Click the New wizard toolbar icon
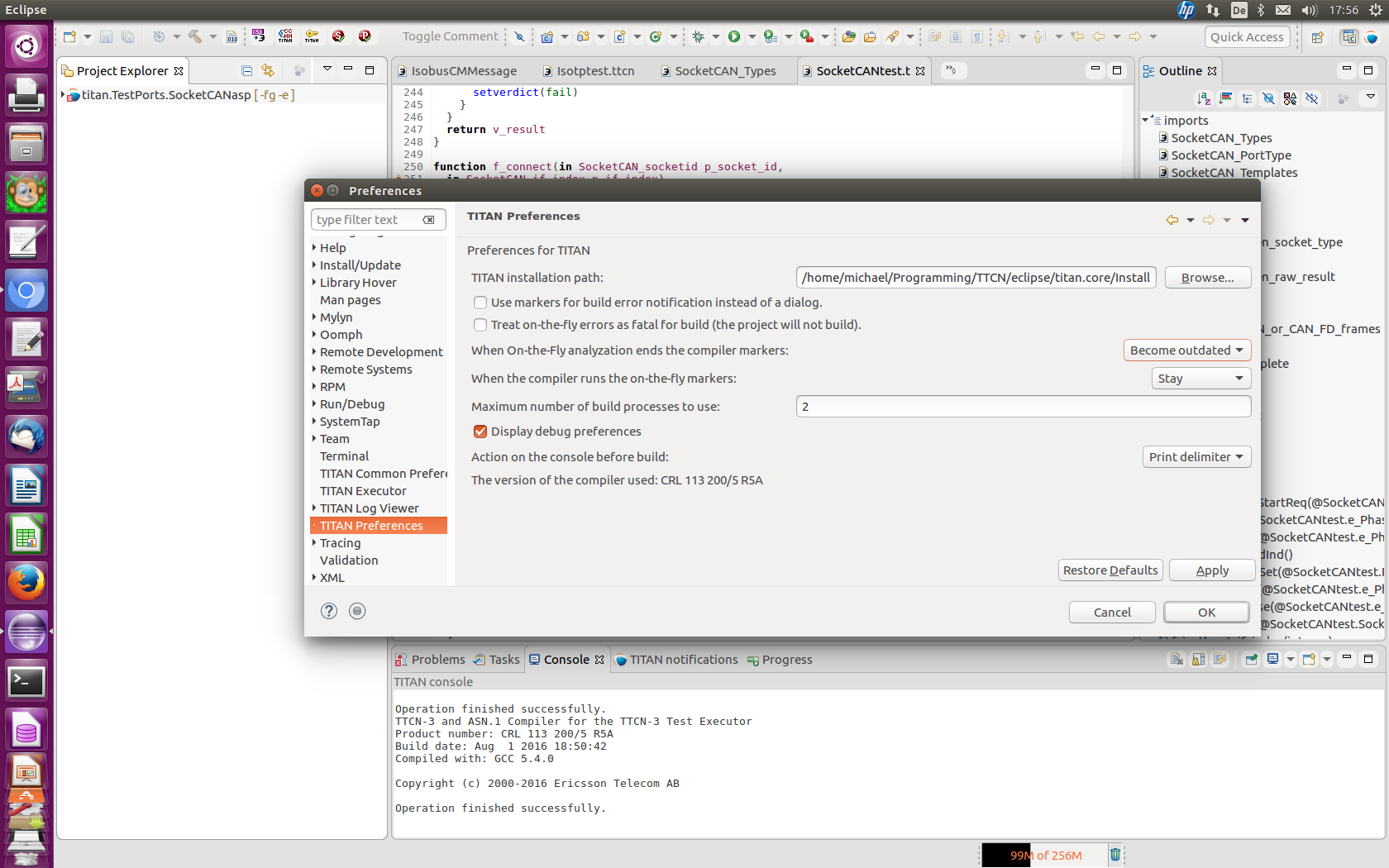 (69, 36)
